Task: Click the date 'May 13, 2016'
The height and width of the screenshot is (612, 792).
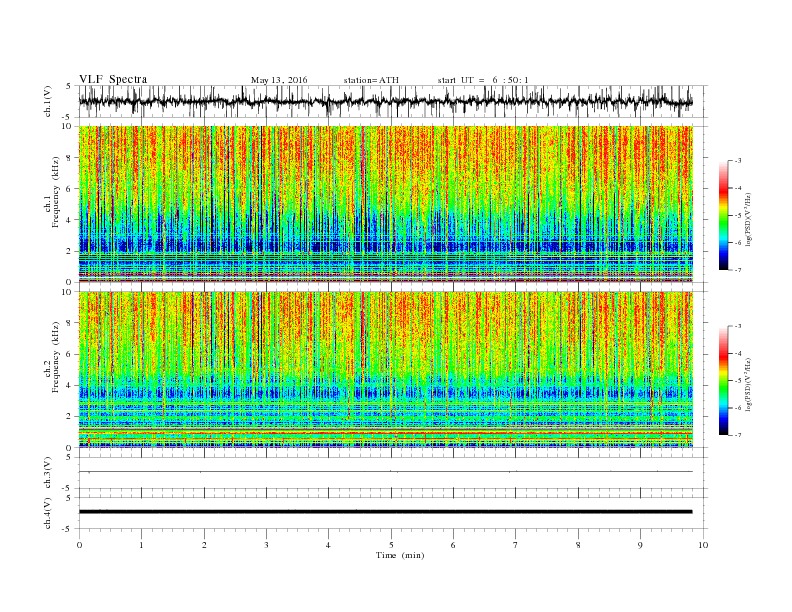Action: coord(279,80)
